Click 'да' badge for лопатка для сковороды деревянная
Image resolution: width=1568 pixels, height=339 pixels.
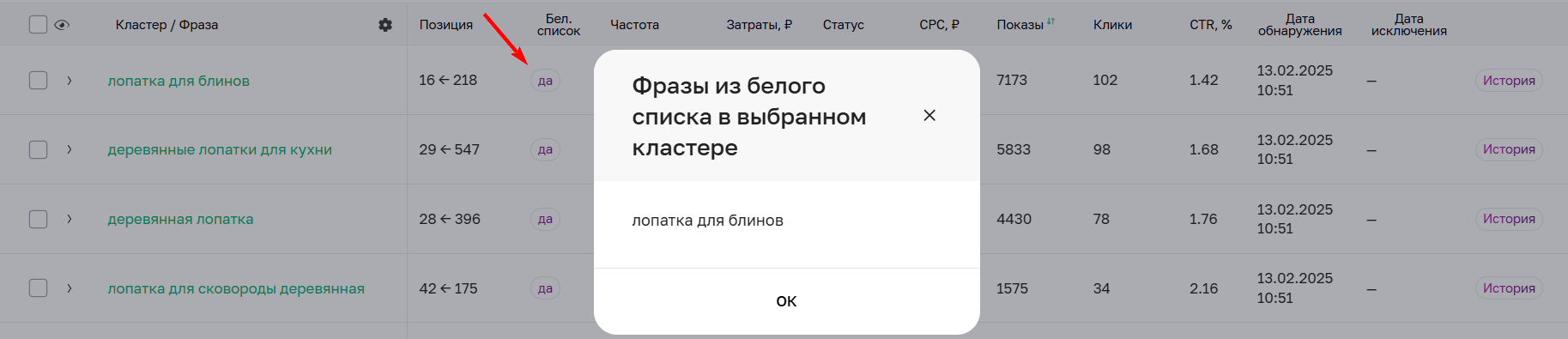[545, 288]
